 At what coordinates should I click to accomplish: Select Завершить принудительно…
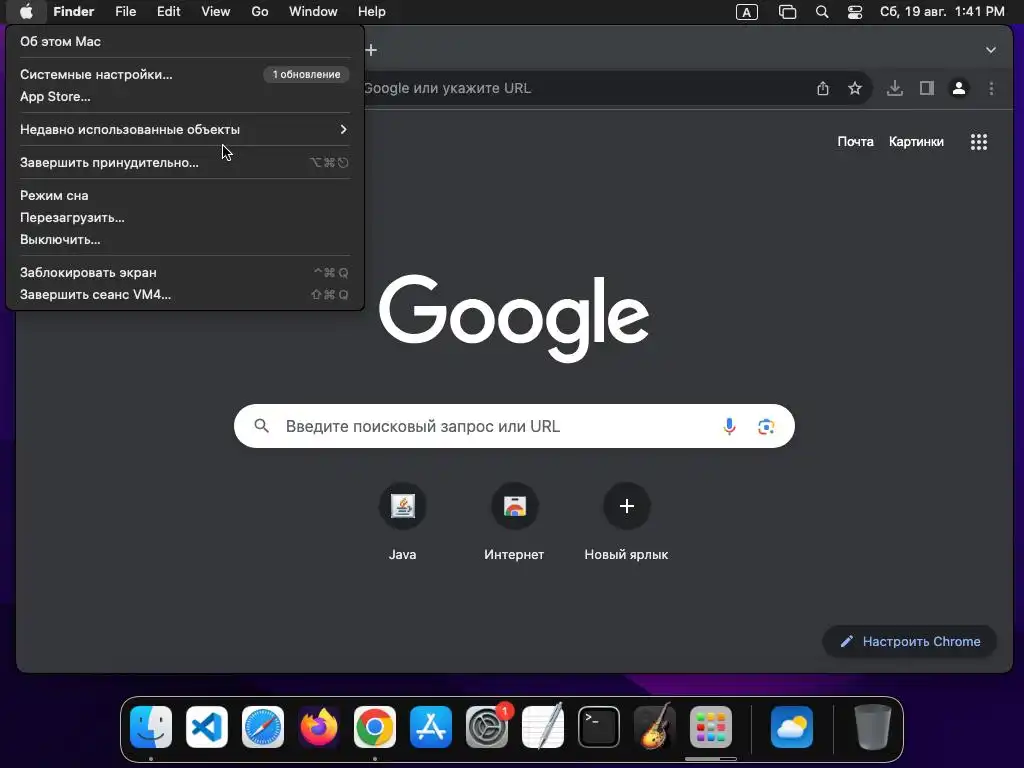[x=185, y=163]
